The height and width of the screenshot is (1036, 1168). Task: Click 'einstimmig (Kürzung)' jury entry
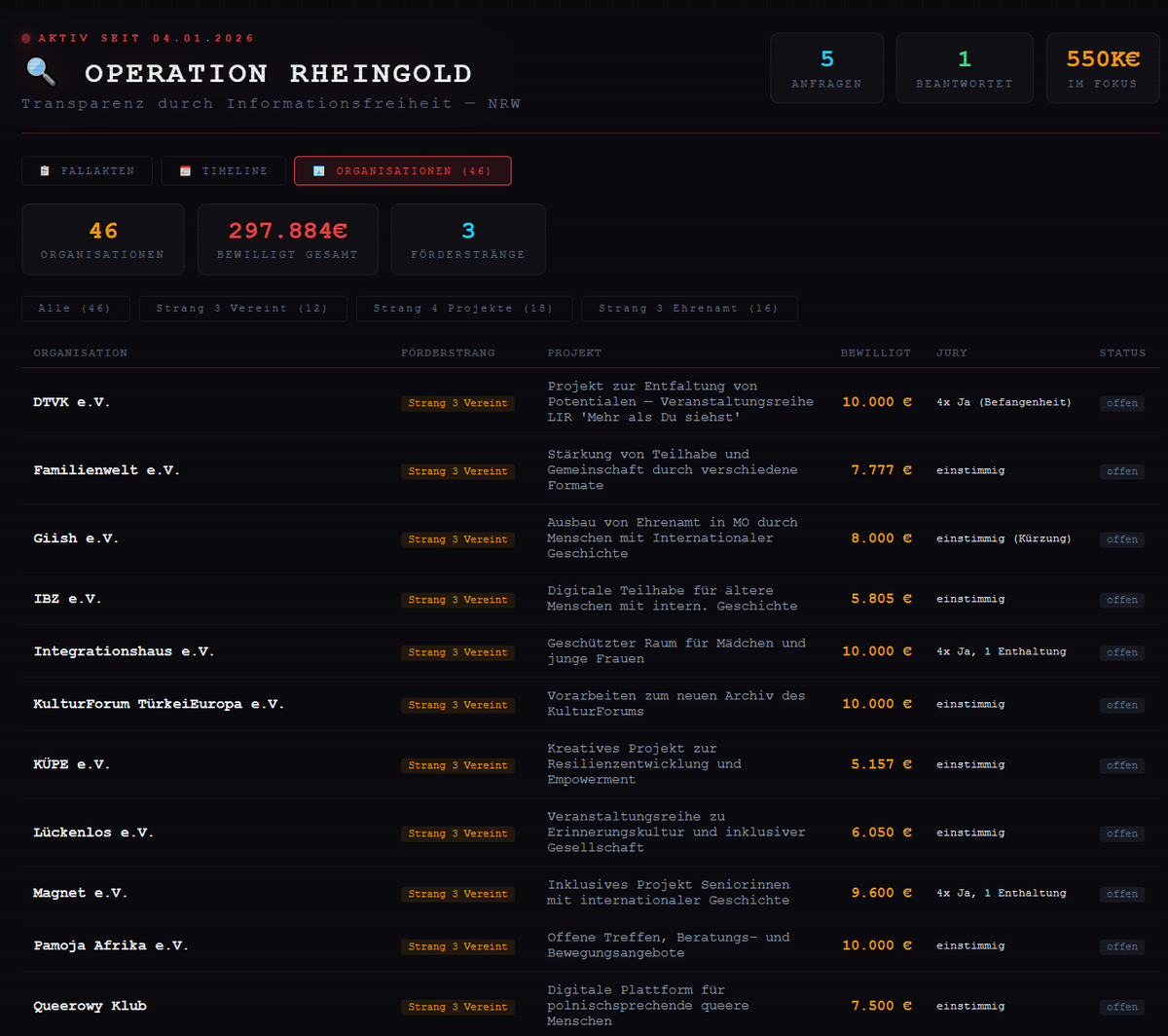[x=1004, y=538]
